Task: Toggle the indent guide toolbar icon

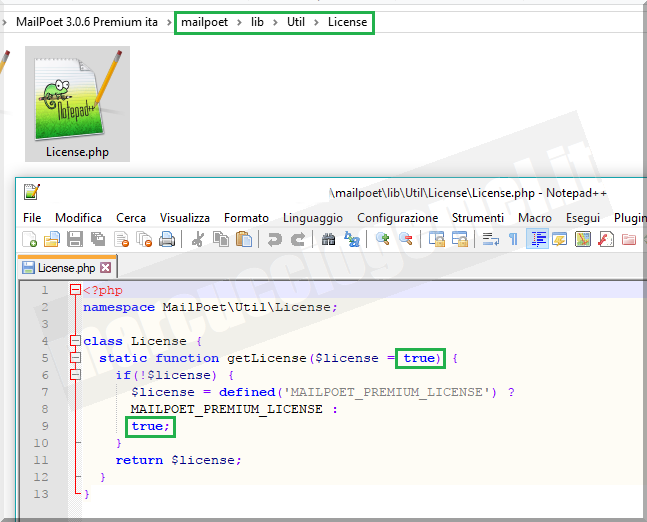Action: point(537,239)
